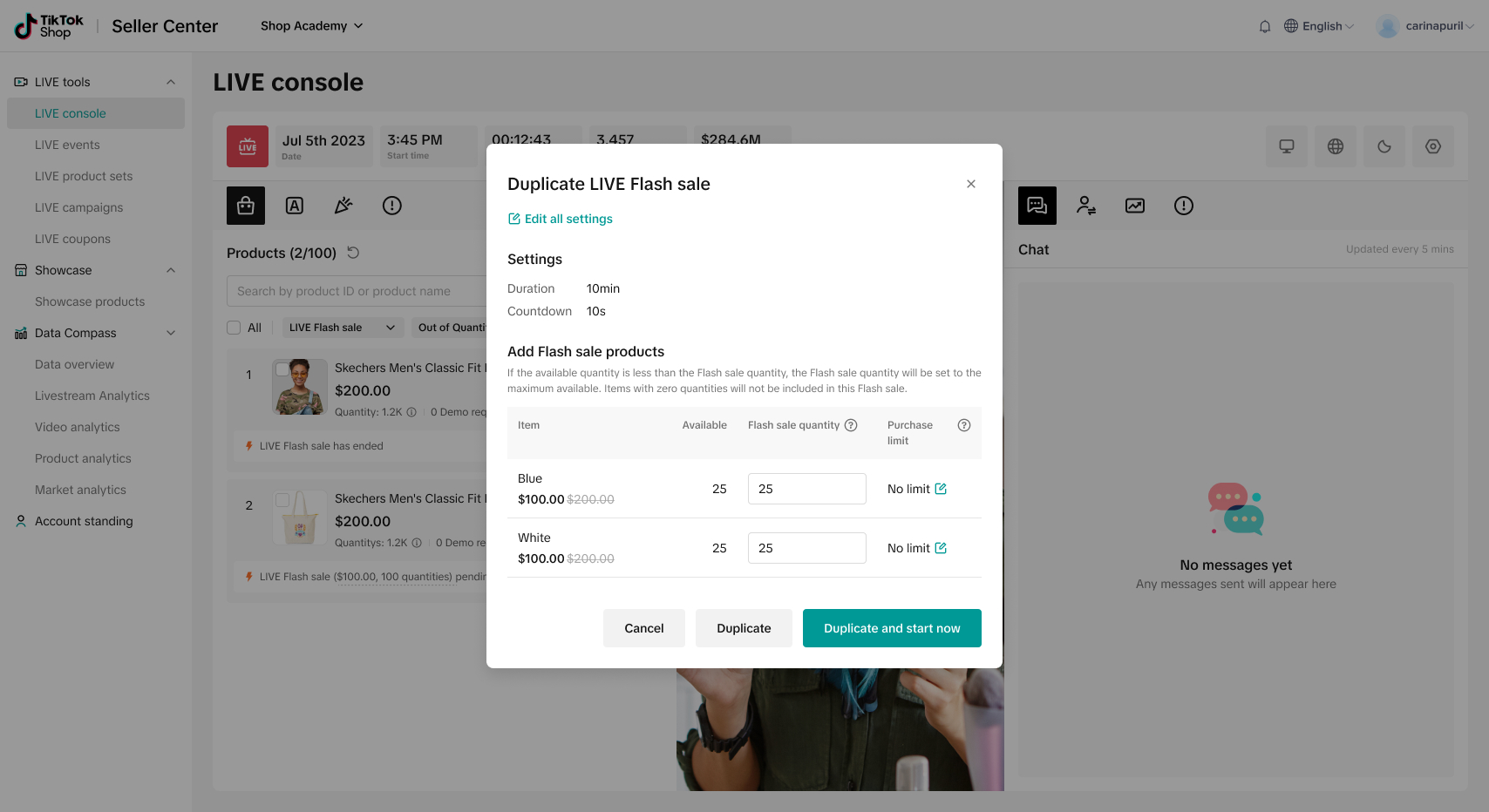Click the Edit all settings link

click(561, 219)
